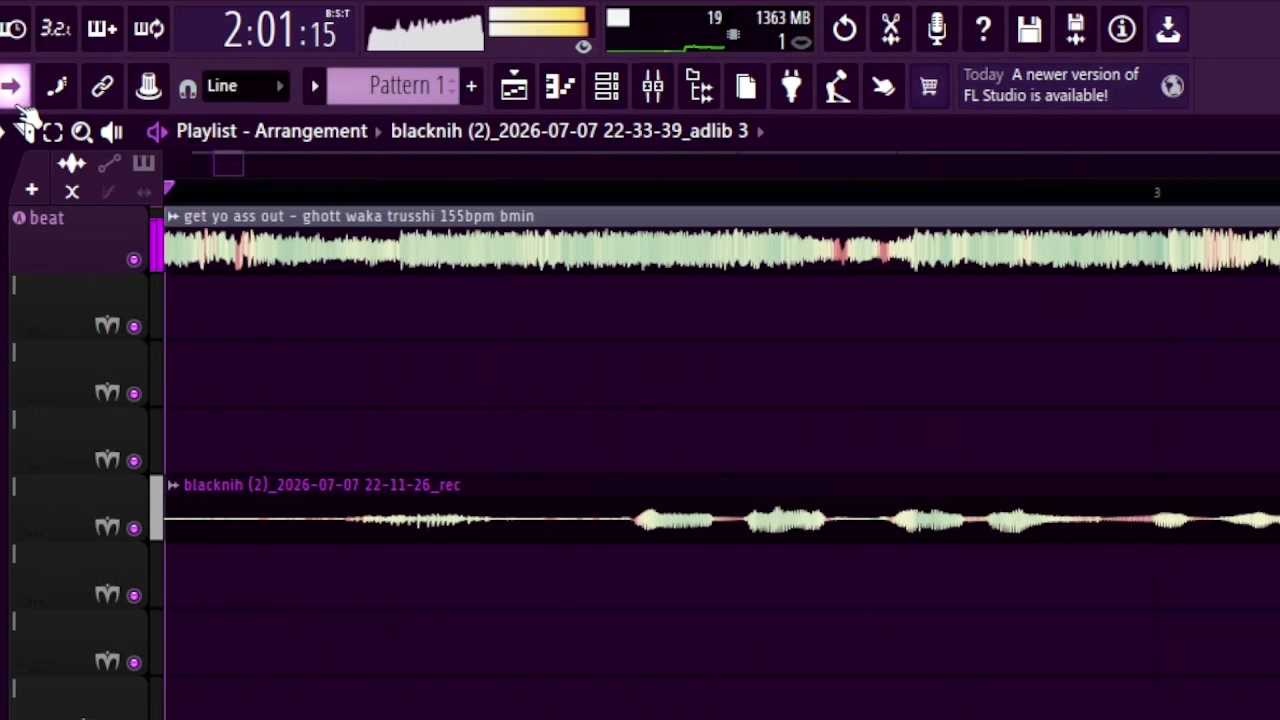Screen dimensions: 1280x720
Task: Add a new pattern with the plus button
Action: pyautogui.click(x=471, y=87)
